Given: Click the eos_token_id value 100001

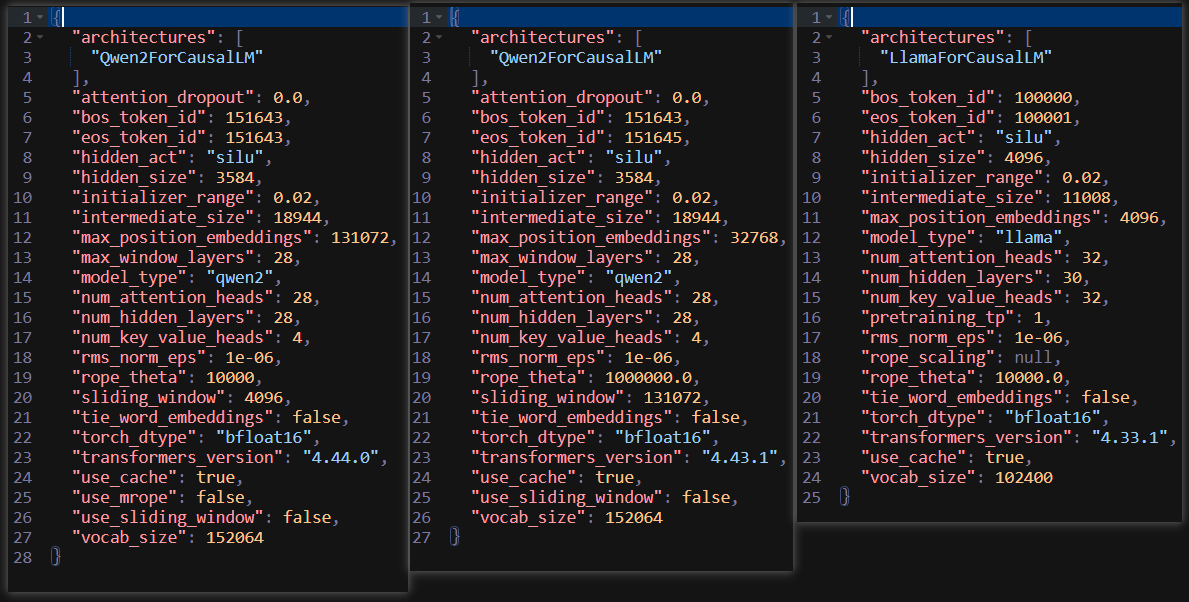Looking at the screenshot, I should pos(1043,117).
